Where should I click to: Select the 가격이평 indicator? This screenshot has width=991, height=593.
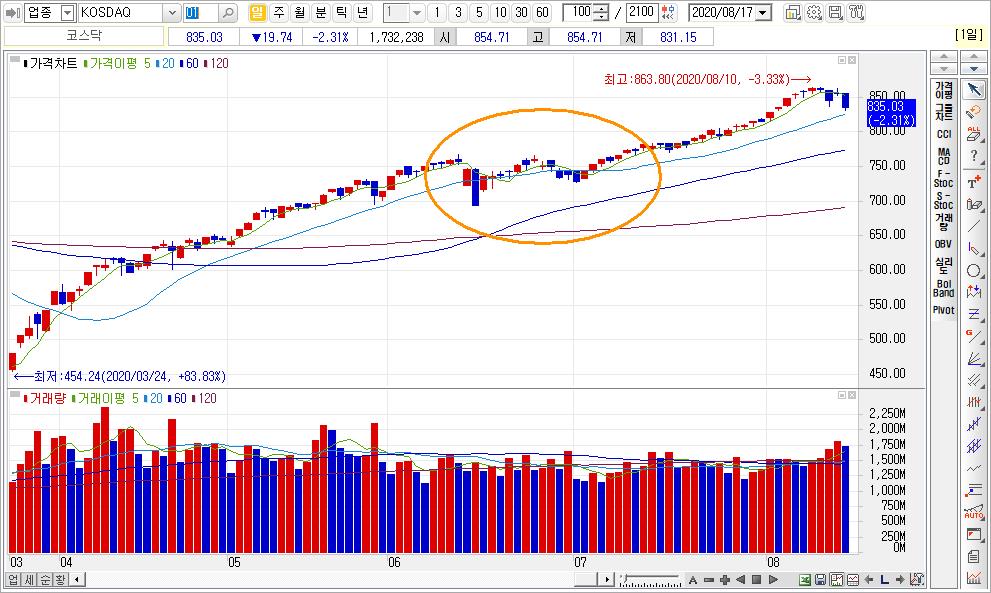coord(944,90)
